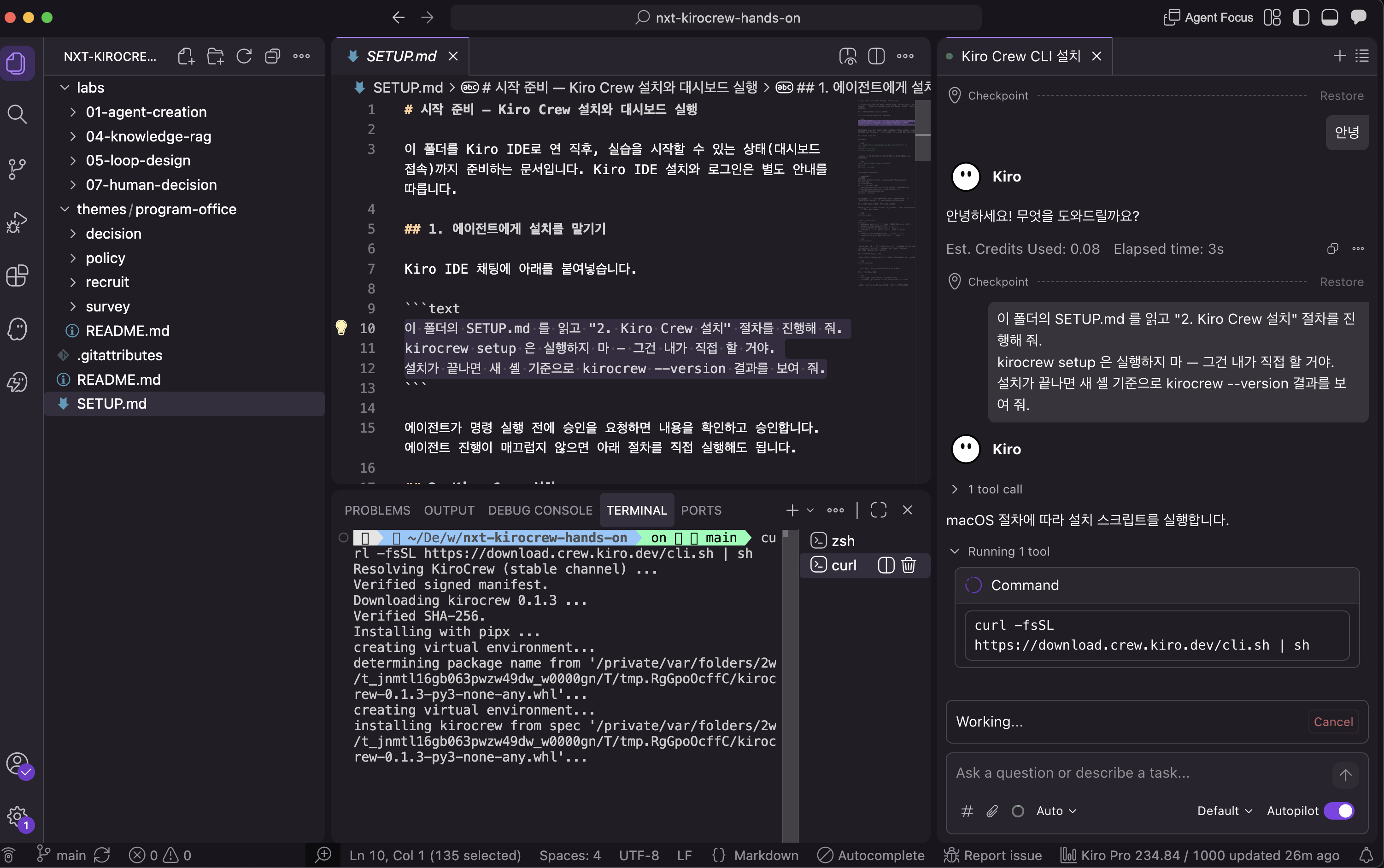Toggle the Kiro chat side panel
The height and width of the screenshot is (868, 1384).
1358,18
